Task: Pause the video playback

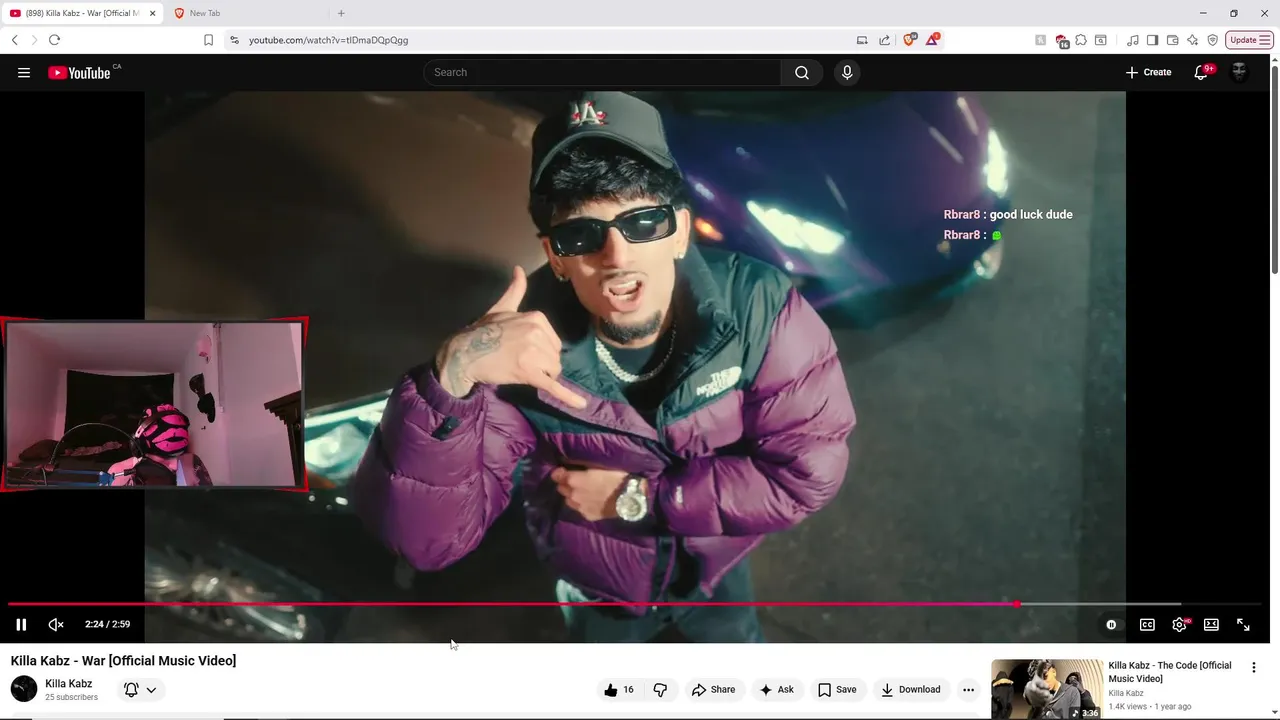Action: coord(21,624)
